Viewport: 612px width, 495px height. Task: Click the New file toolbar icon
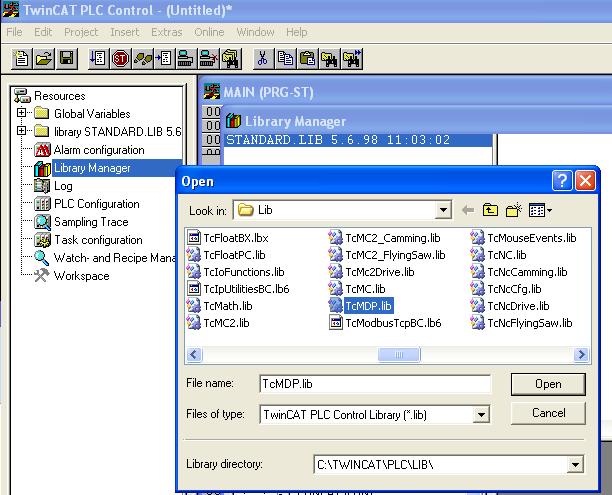[x=22, y=59]
